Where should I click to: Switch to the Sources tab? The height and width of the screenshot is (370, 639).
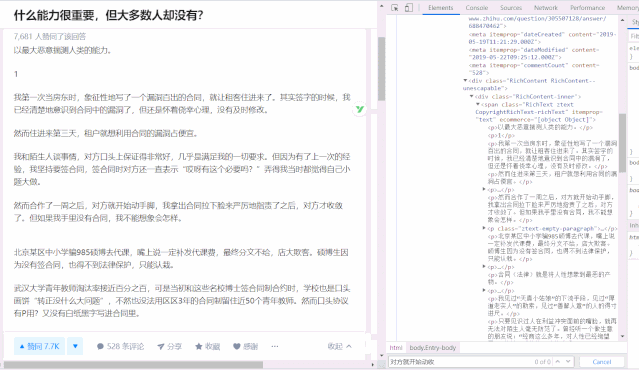point(511,8)
